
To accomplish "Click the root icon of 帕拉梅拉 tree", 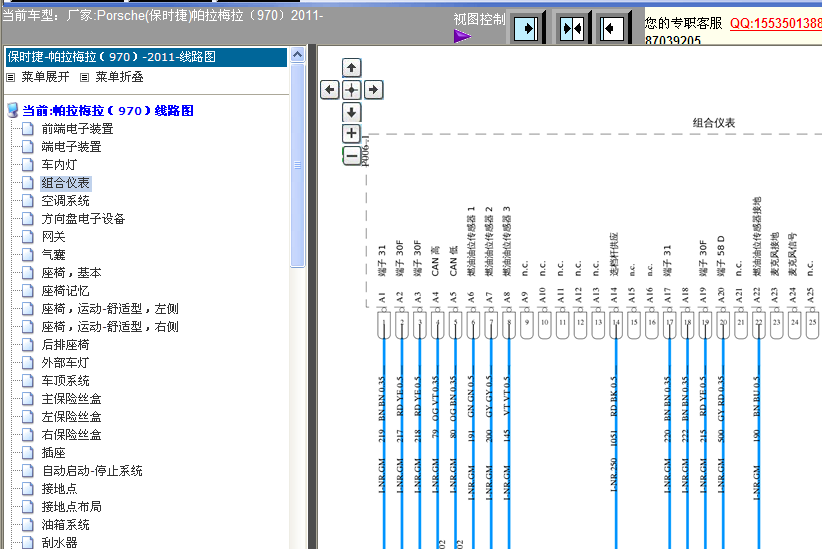I will (13, 111).
